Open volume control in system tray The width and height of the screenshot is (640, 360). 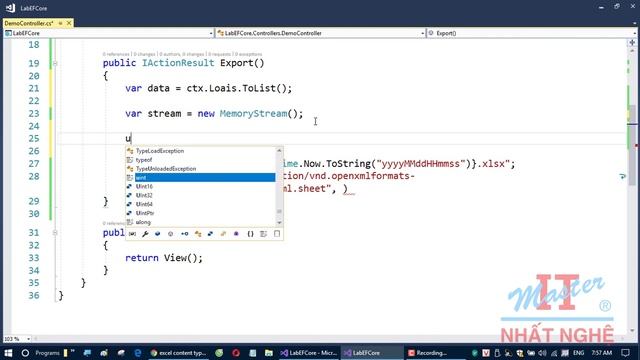click(x=542, y=353)
